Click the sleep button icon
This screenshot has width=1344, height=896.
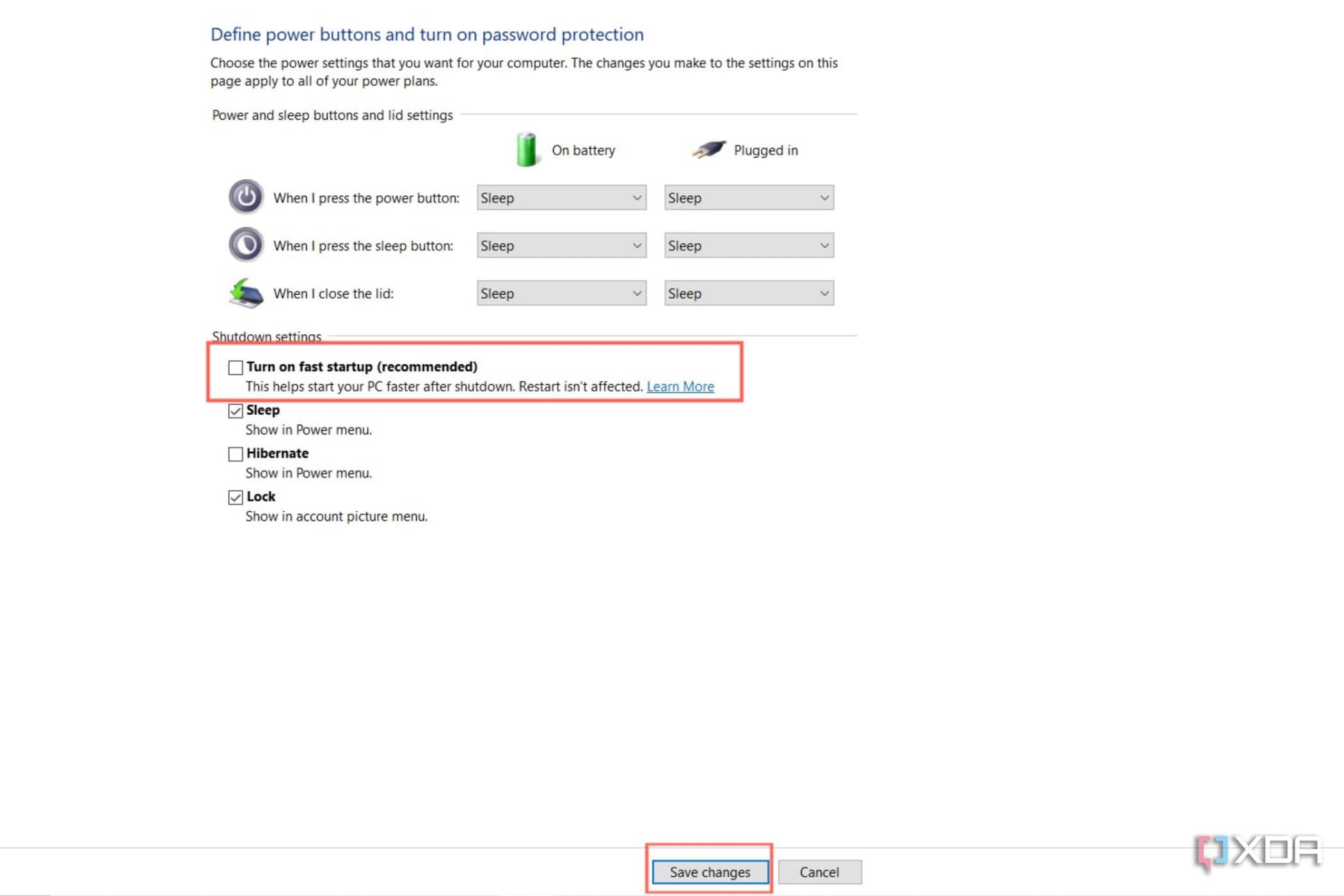tap(245, 244)
